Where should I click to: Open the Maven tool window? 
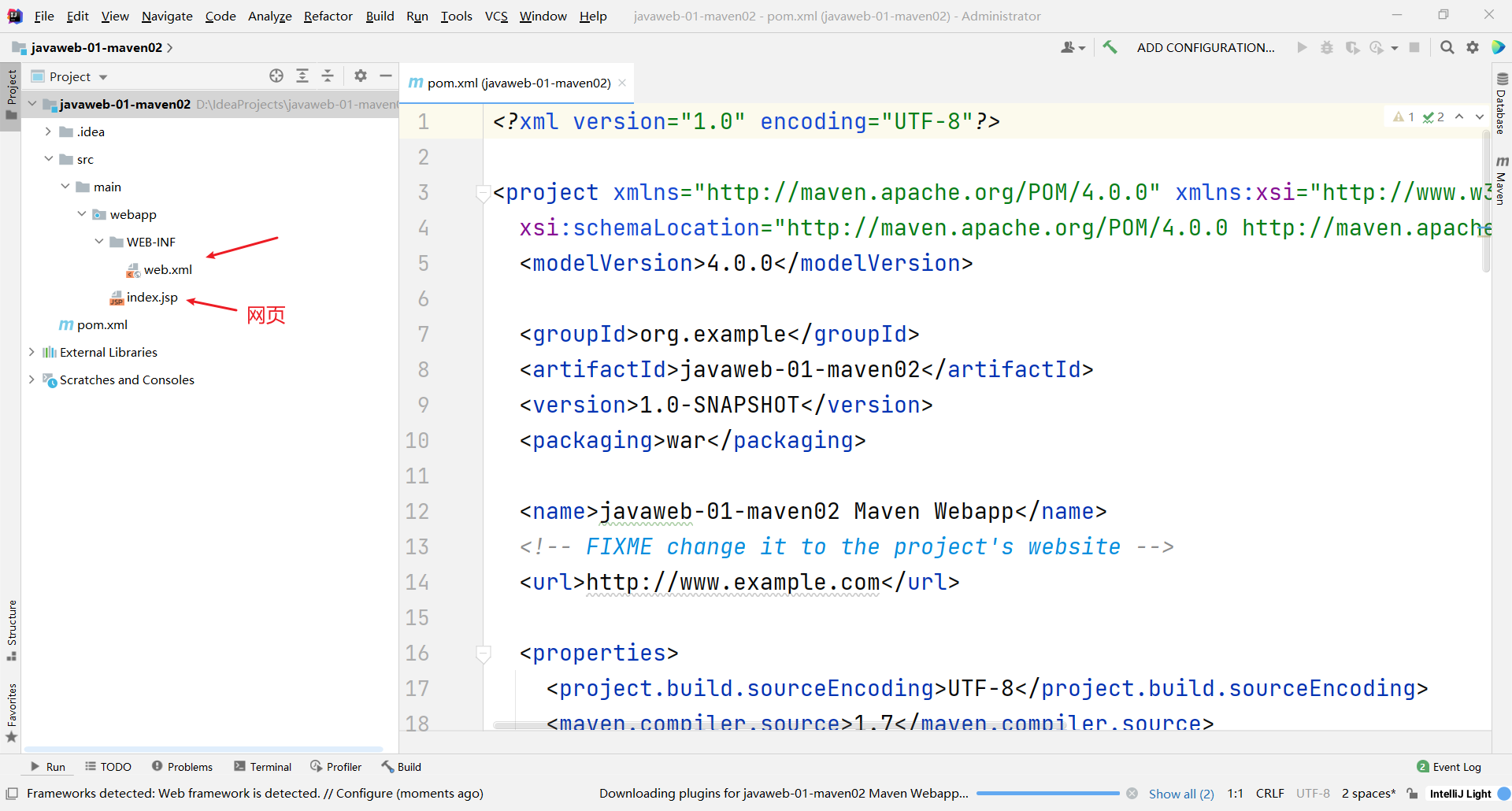[1502, 180]
